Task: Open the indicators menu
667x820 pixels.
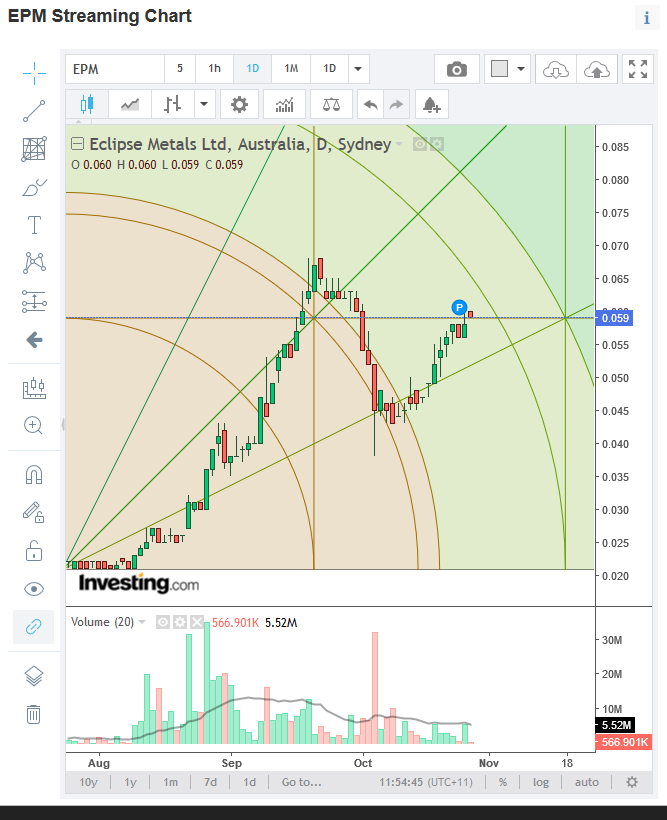Action: tap(285, 104)
